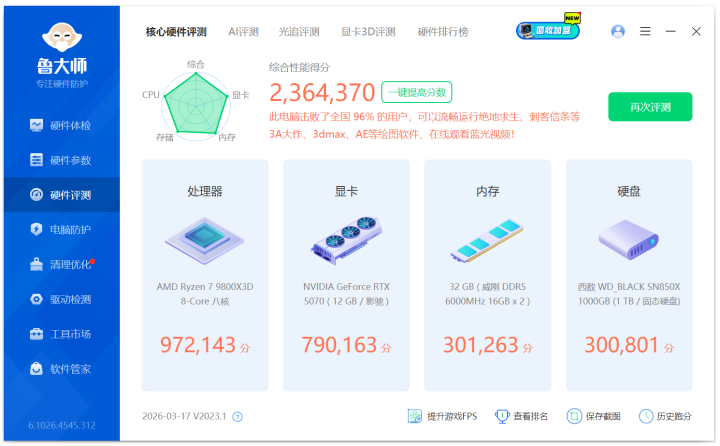Open the user account avatar icon

[618, 31]
